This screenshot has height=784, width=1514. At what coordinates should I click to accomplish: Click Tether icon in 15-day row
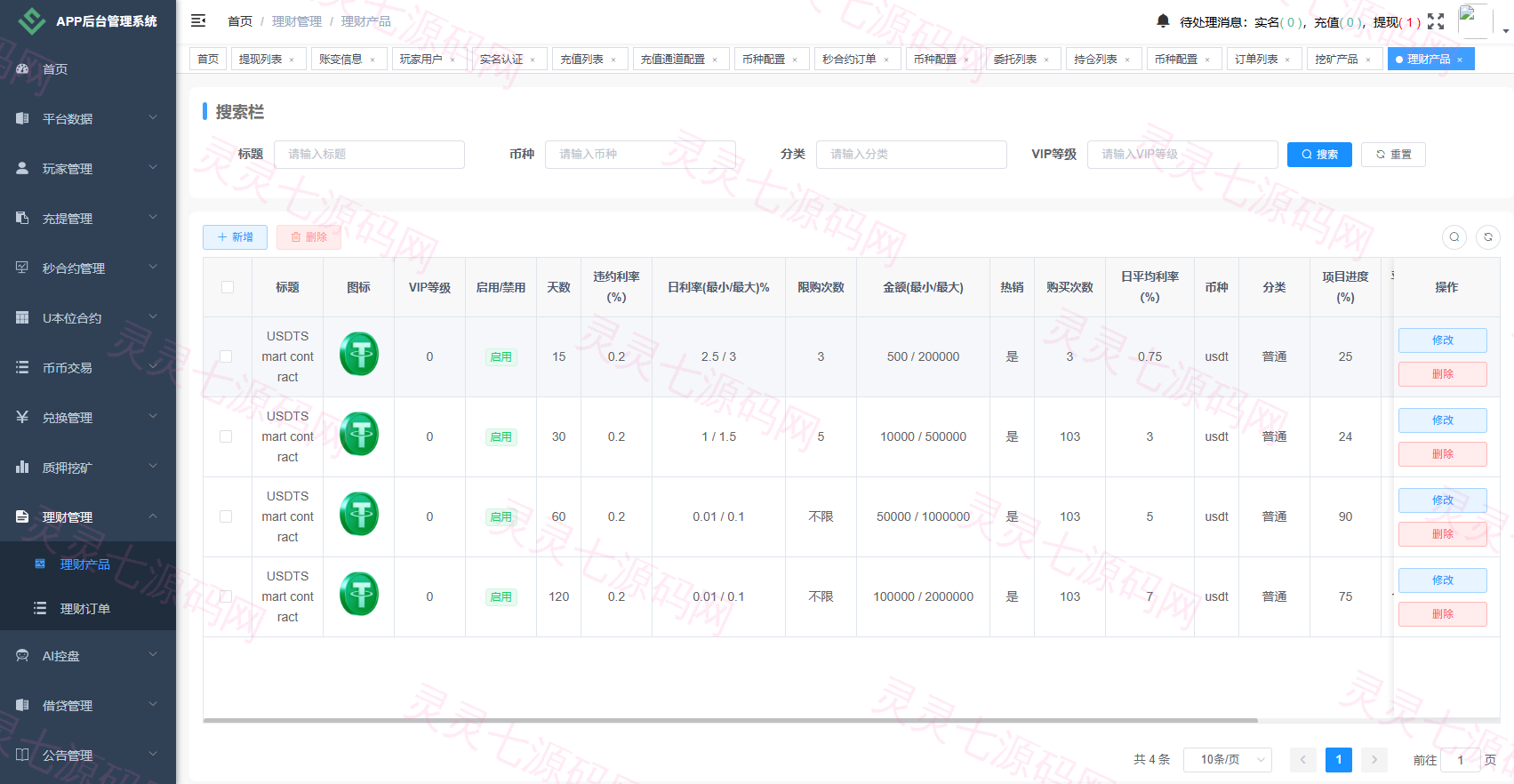(359, 354)
